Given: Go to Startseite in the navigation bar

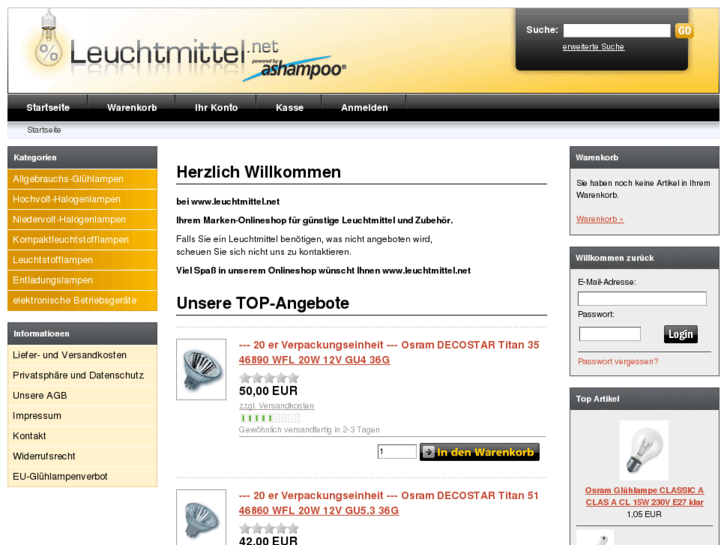Looking at the screenshot, I should coord(48,108).
